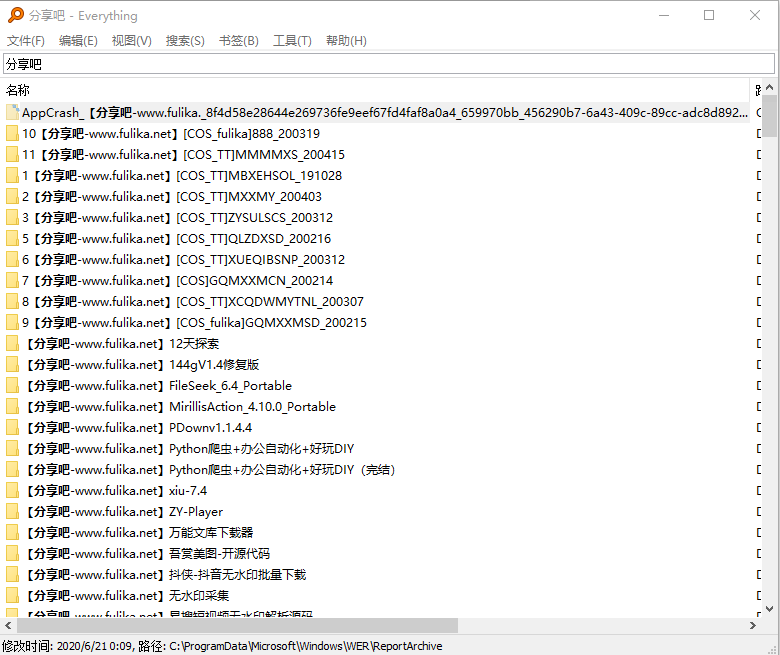Click folder icon for MirillisAction_4.10.0_Portable row
Viewport: 780px width, 655px height.
pyautogui.click(x=12, y=407)
